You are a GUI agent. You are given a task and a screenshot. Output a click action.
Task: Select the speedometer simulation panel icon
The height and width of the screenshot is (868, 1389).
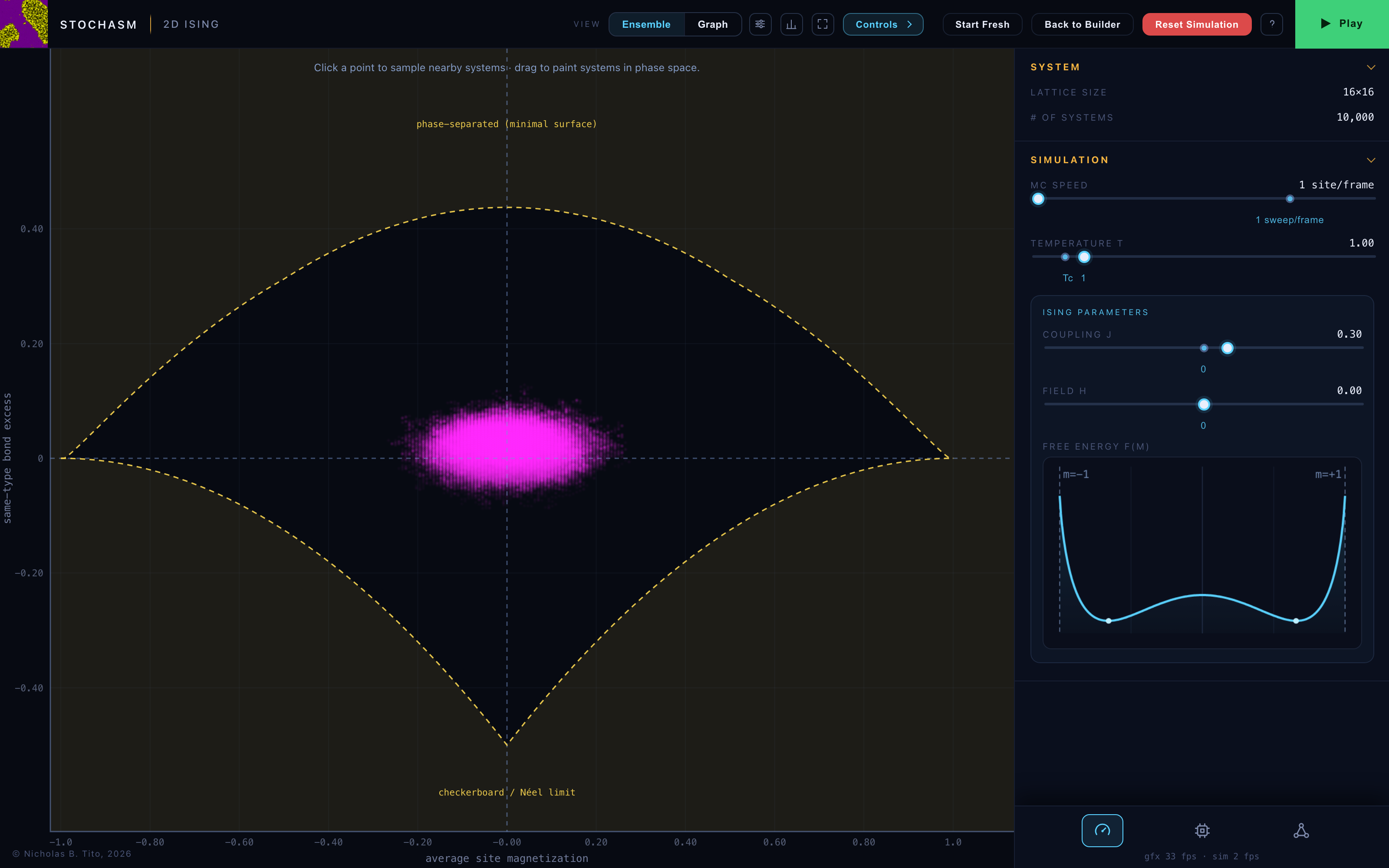(1102, 830)
